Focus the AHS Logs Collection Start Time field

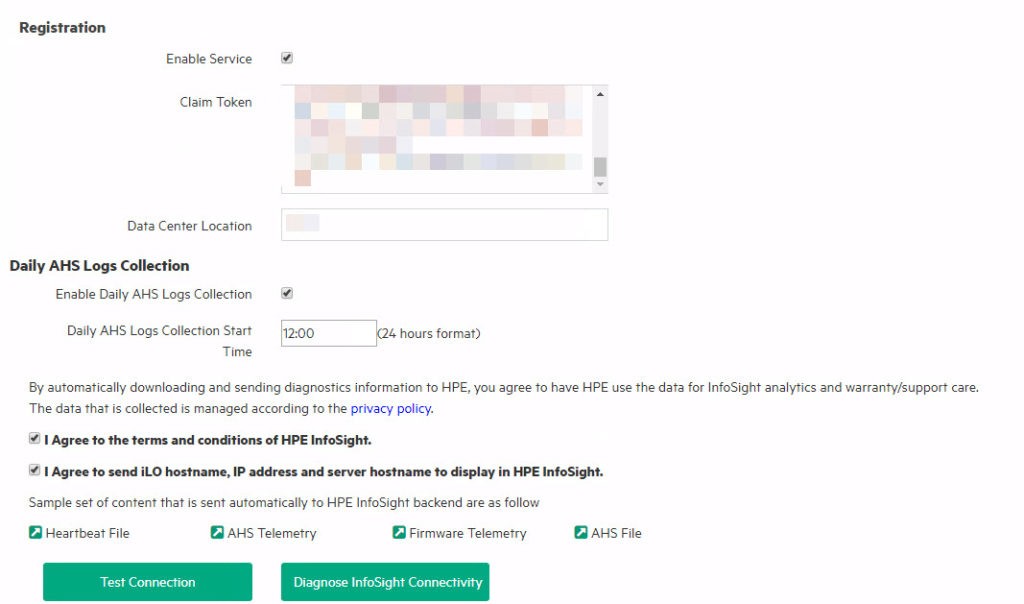328,333
